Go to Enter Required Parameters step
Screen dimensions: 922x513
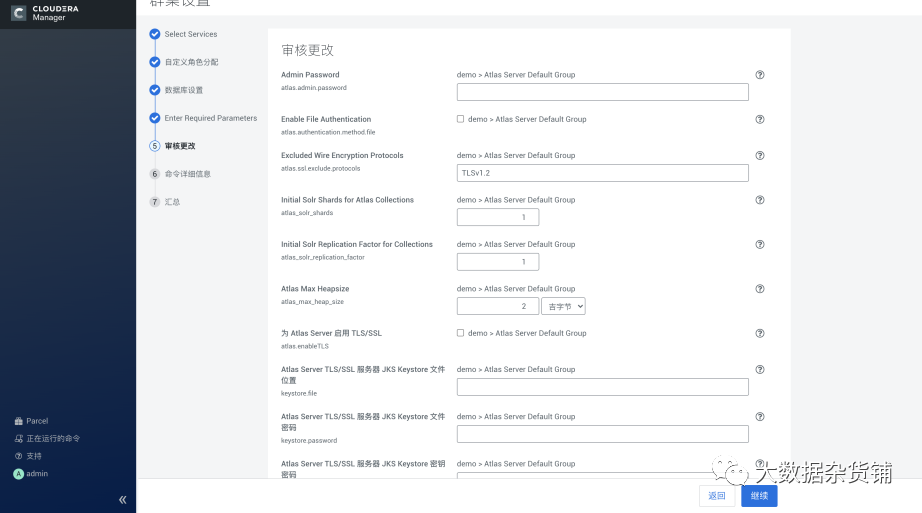210,118
